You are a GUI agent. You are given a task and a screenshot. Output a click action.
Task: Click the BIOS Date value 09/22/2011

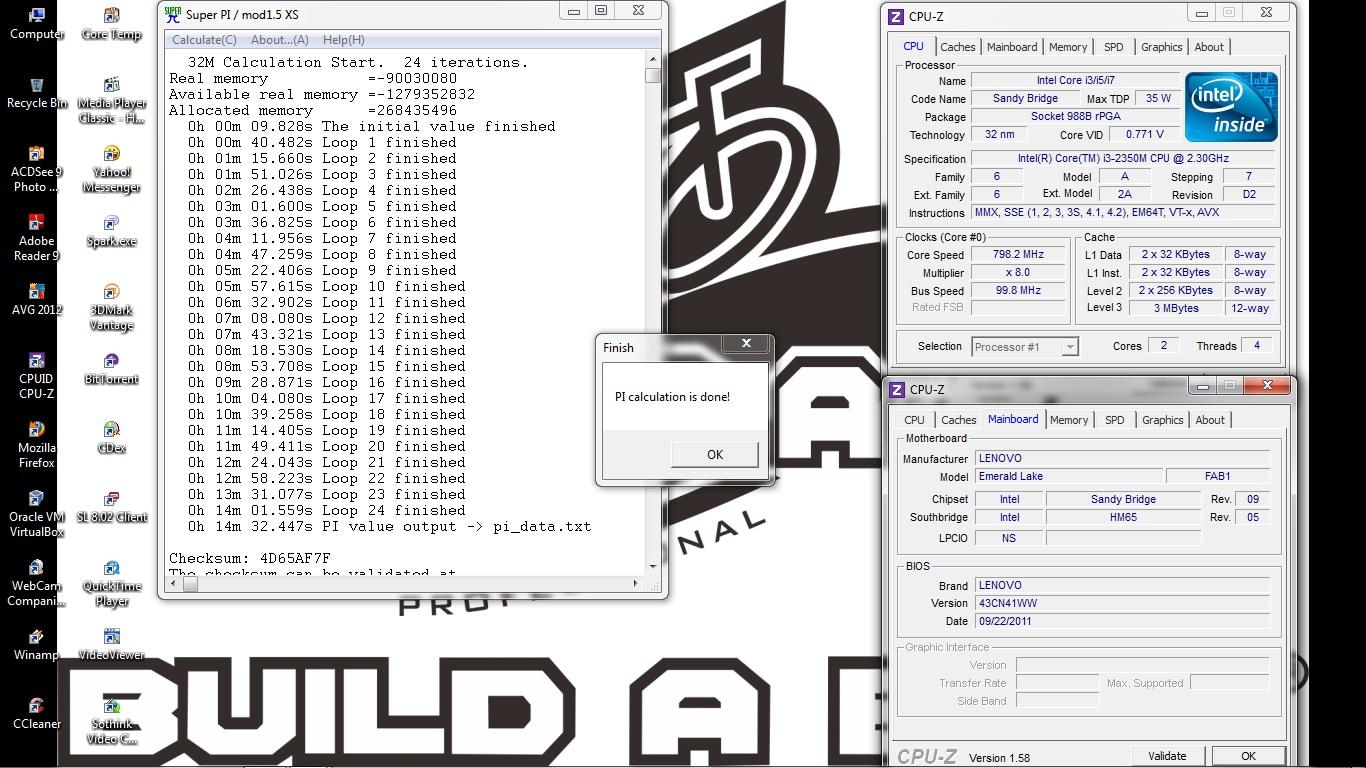1122,621
